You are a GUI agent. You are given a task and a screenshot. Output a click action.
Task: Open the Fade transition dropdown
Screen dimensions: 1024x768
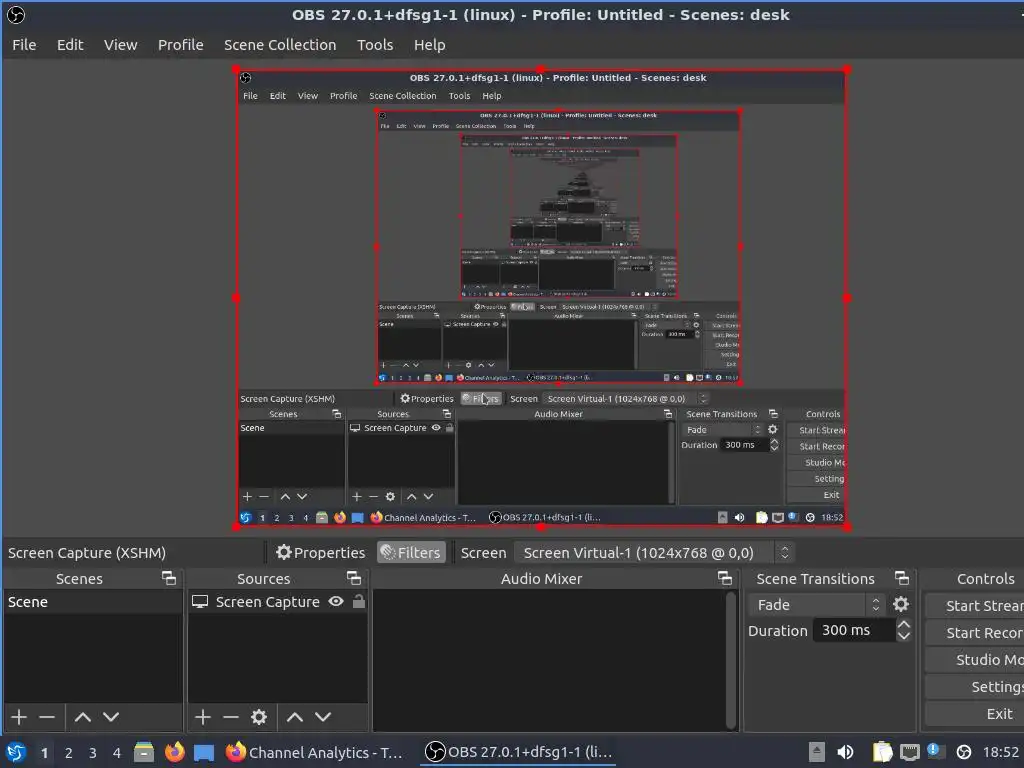click(x=818, y=605)
